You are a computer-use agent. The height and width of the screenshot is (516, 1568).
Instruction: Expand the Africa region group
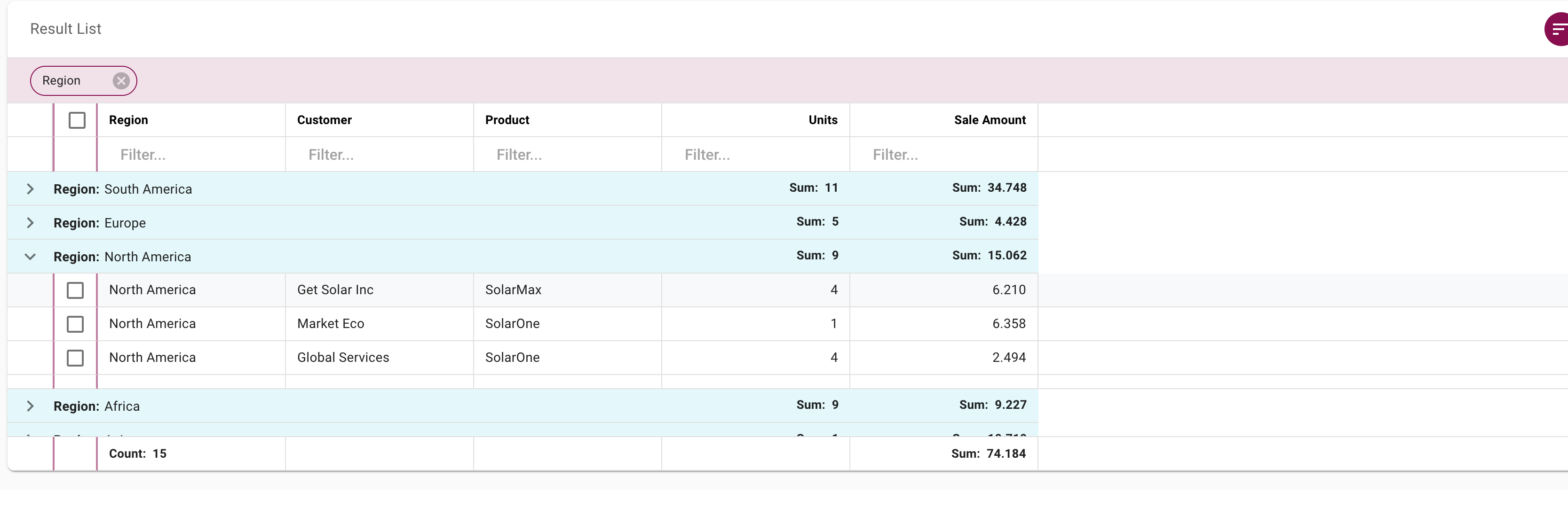31,406
